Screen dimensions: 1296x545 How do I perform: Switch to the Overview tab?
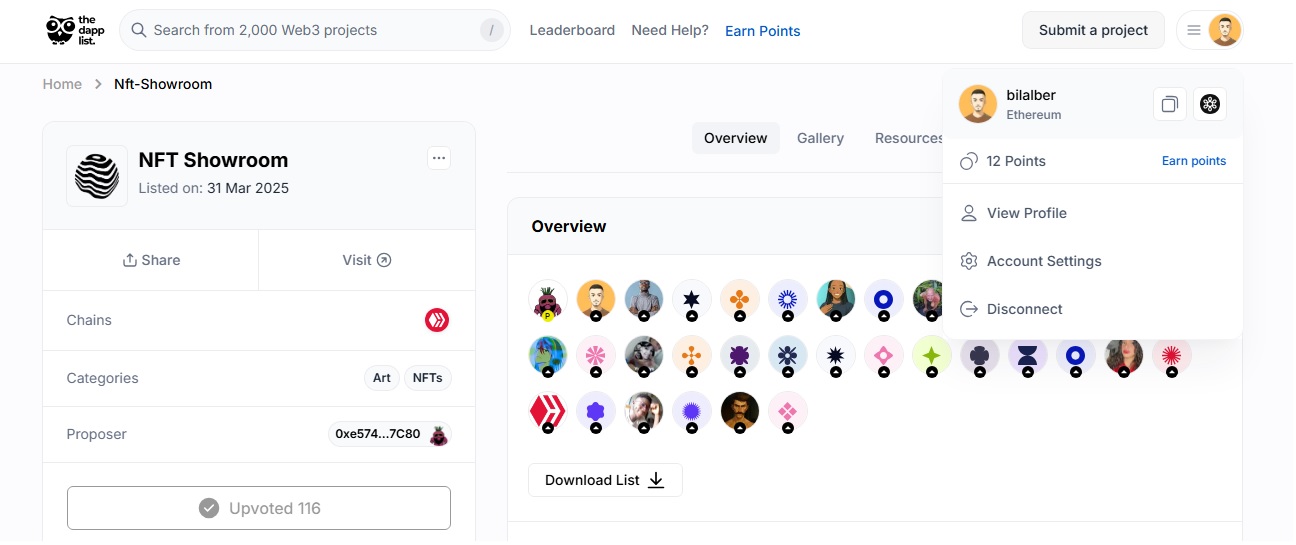click(736, 138)
